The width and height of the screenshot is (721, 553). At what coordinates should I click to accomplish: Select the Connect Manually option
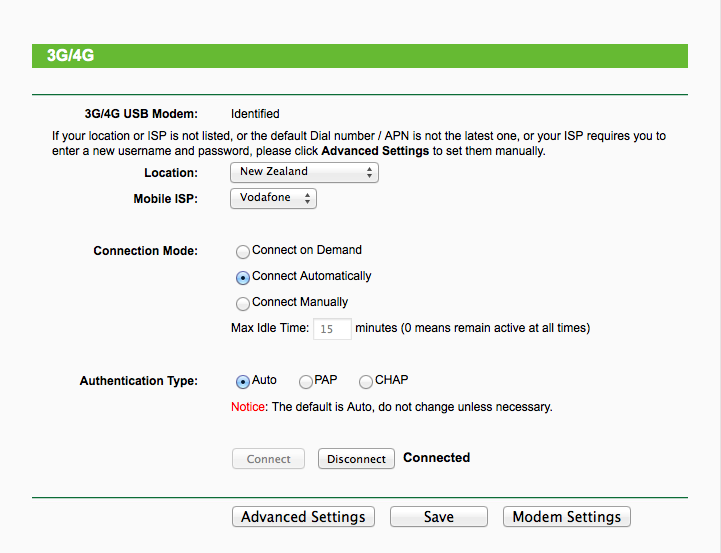tap(243, 303)
